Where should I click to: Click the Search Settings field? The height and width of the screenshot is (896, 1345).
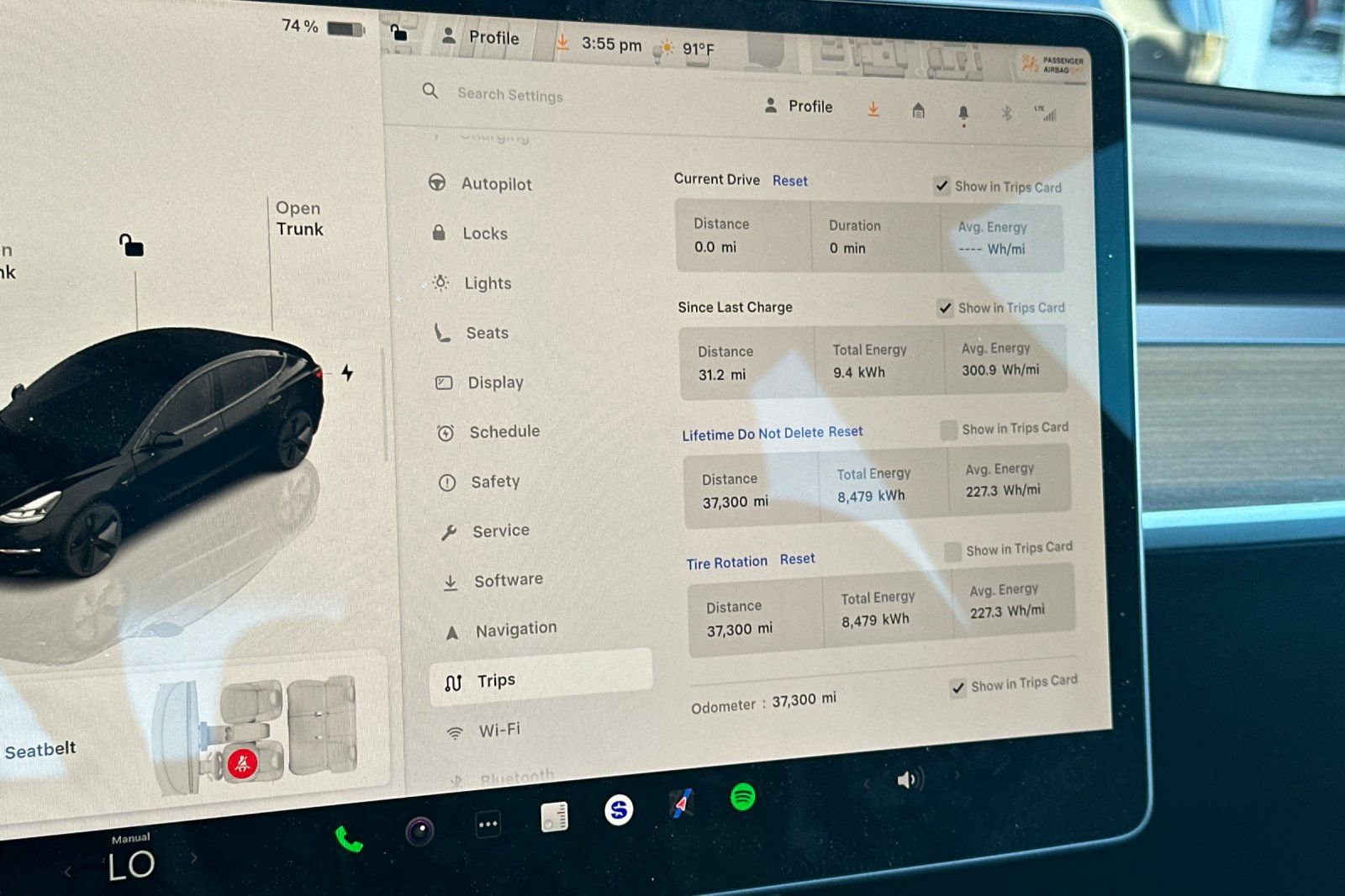(510, 95)
